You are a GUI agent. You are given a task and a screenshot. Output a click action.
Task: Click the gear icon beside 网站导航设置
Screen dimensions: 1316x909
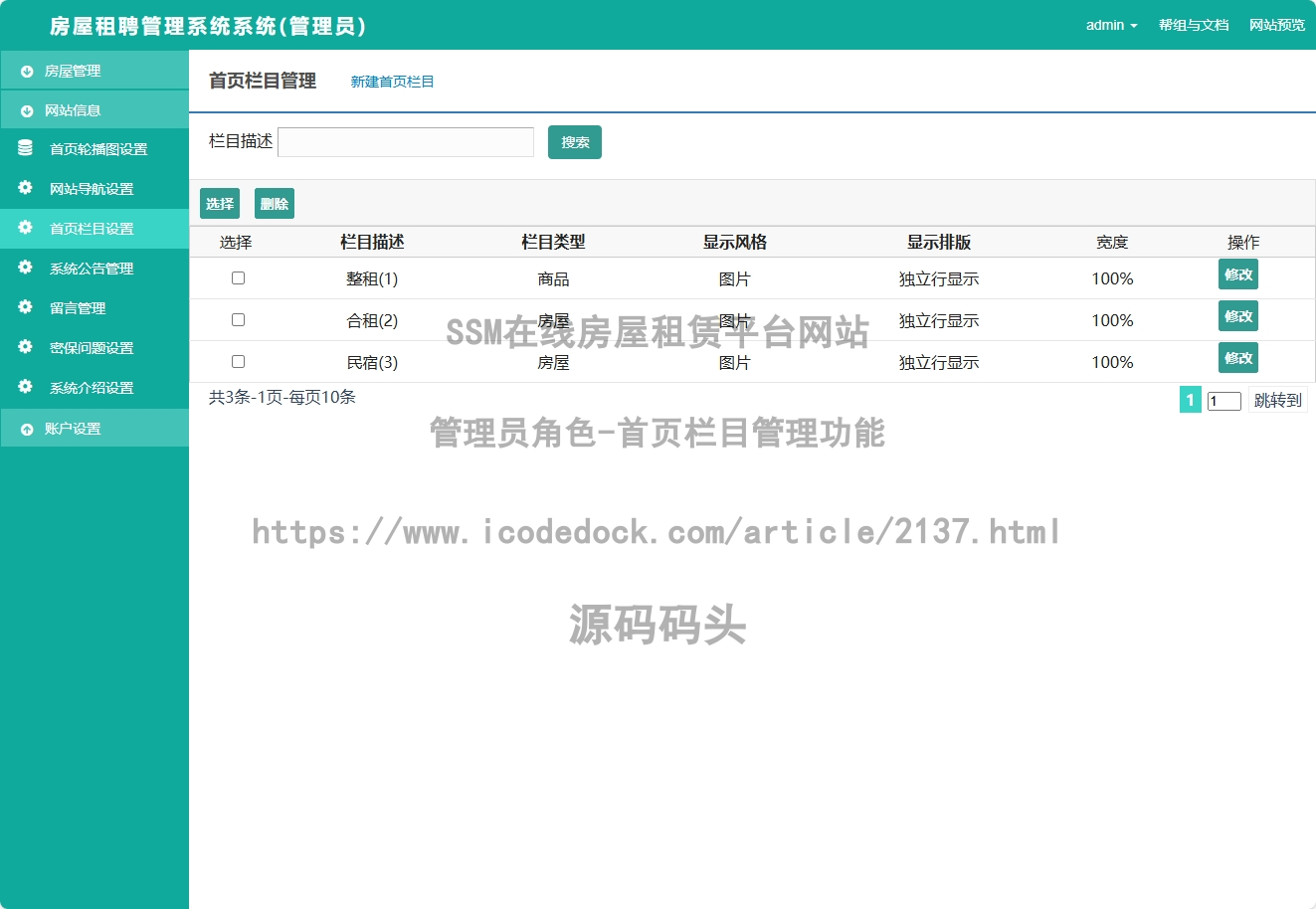tap(25, 188)
